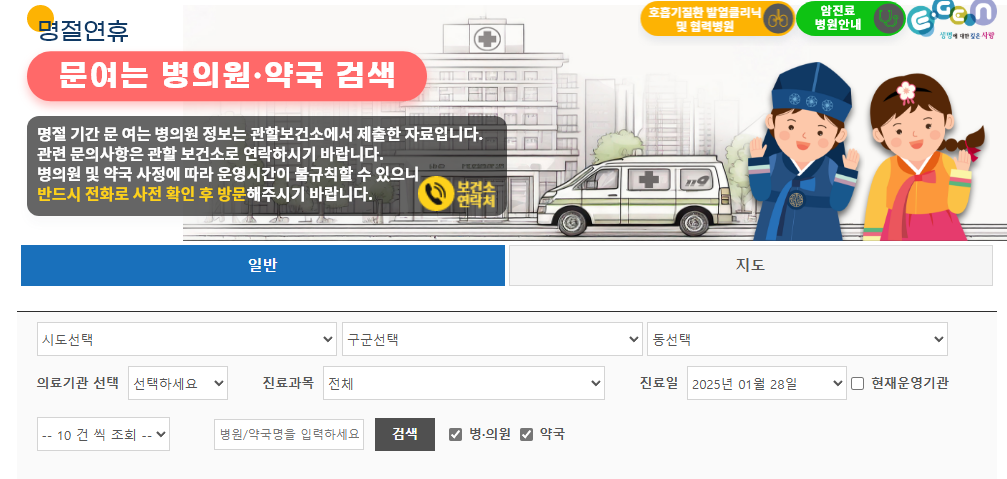Open the 진료과목 전체 dropdown
1007x479 pixels.
[464, 383]
